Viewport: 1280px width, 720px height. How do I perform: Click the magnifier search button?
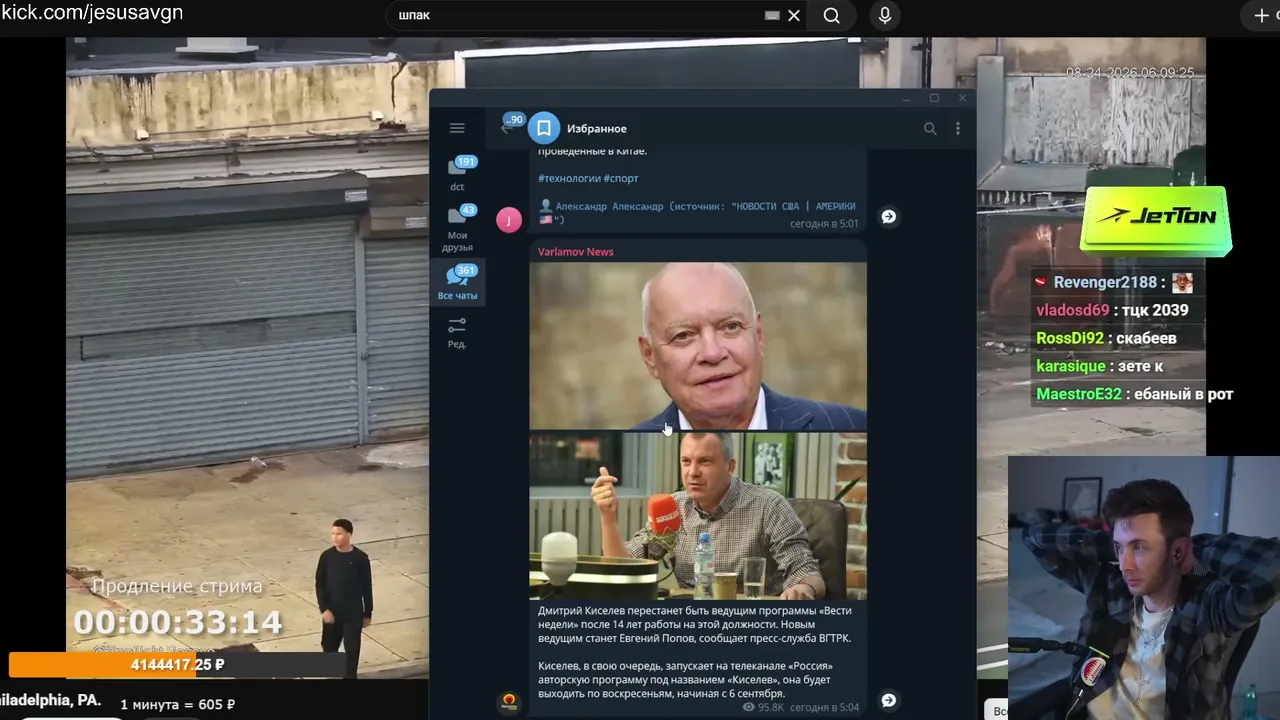[831, 15]
